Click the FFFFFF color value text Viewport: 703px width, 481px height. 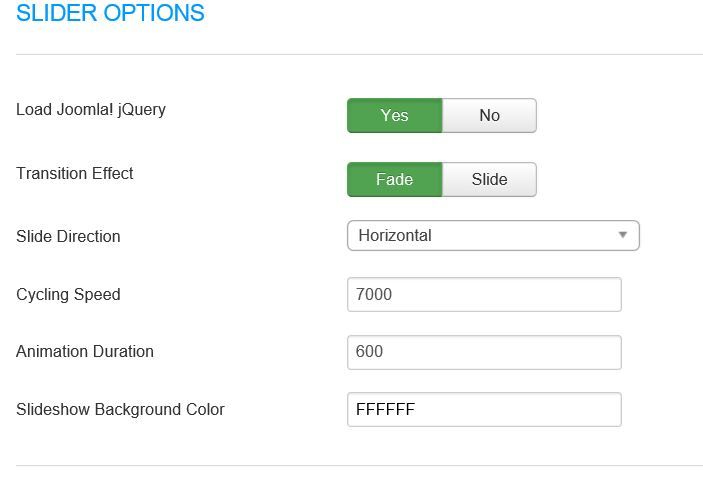point(386,409)
